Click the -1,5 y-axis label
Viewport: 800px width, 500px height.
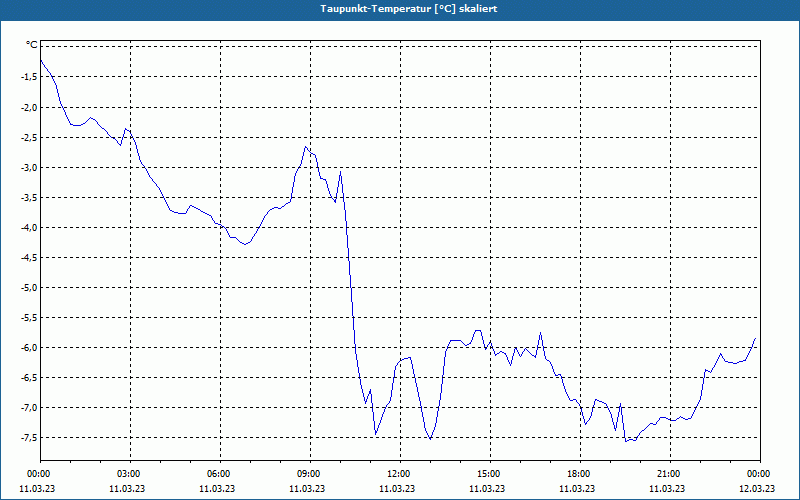coord(29,77)
